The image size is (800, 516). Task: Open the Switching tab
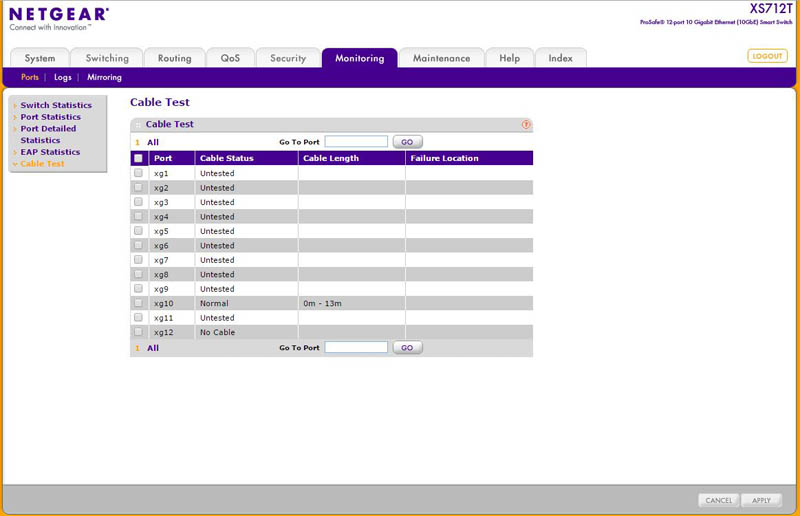coord(107,58)
